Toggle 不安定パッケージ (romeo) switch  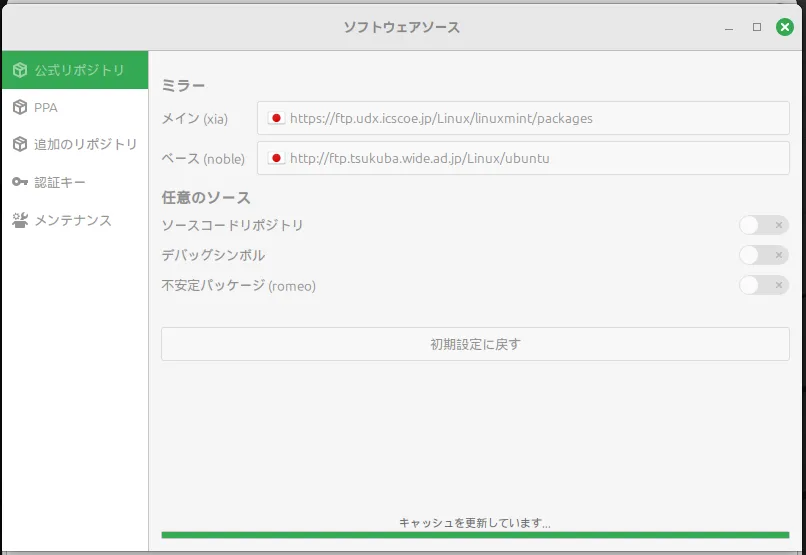click(763, 286)
